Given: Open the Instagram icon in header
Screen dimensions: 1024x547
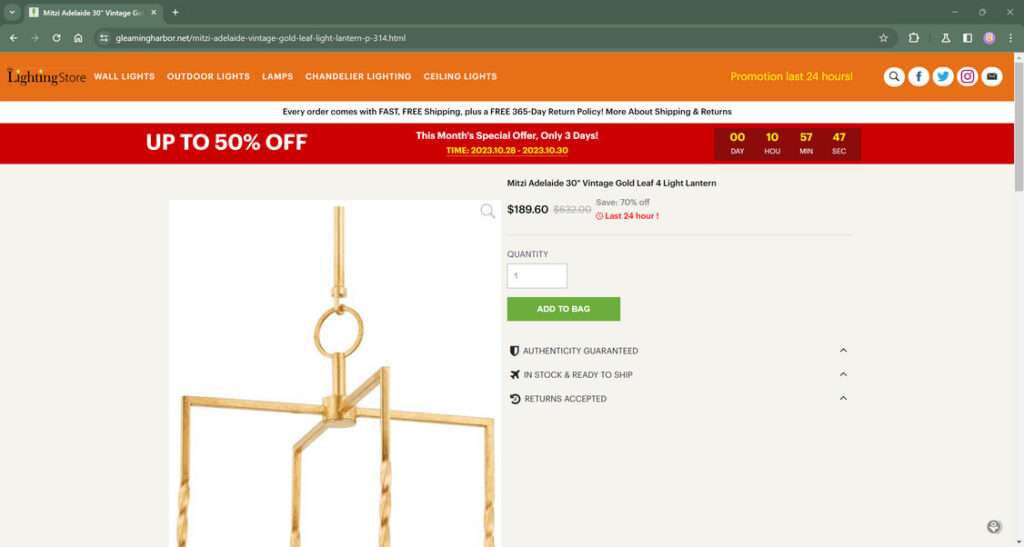Looking at the screenshot, I should [967, 76].
